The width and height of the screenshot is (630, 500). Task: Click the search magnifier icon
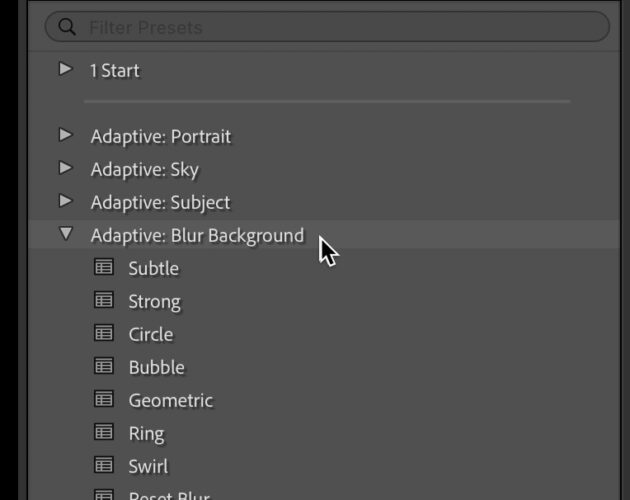point(67,27)
